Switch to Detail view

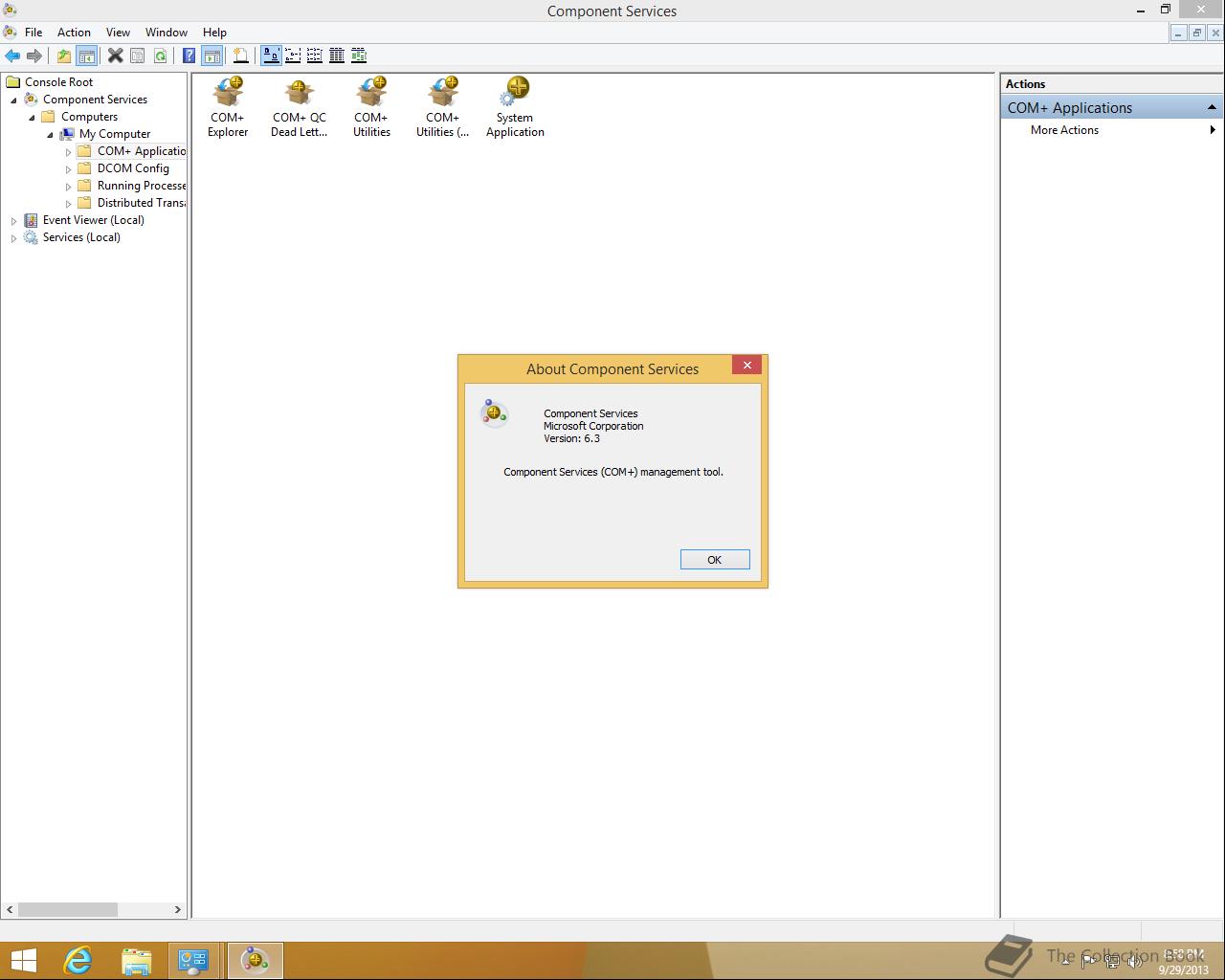coord(337,56)
